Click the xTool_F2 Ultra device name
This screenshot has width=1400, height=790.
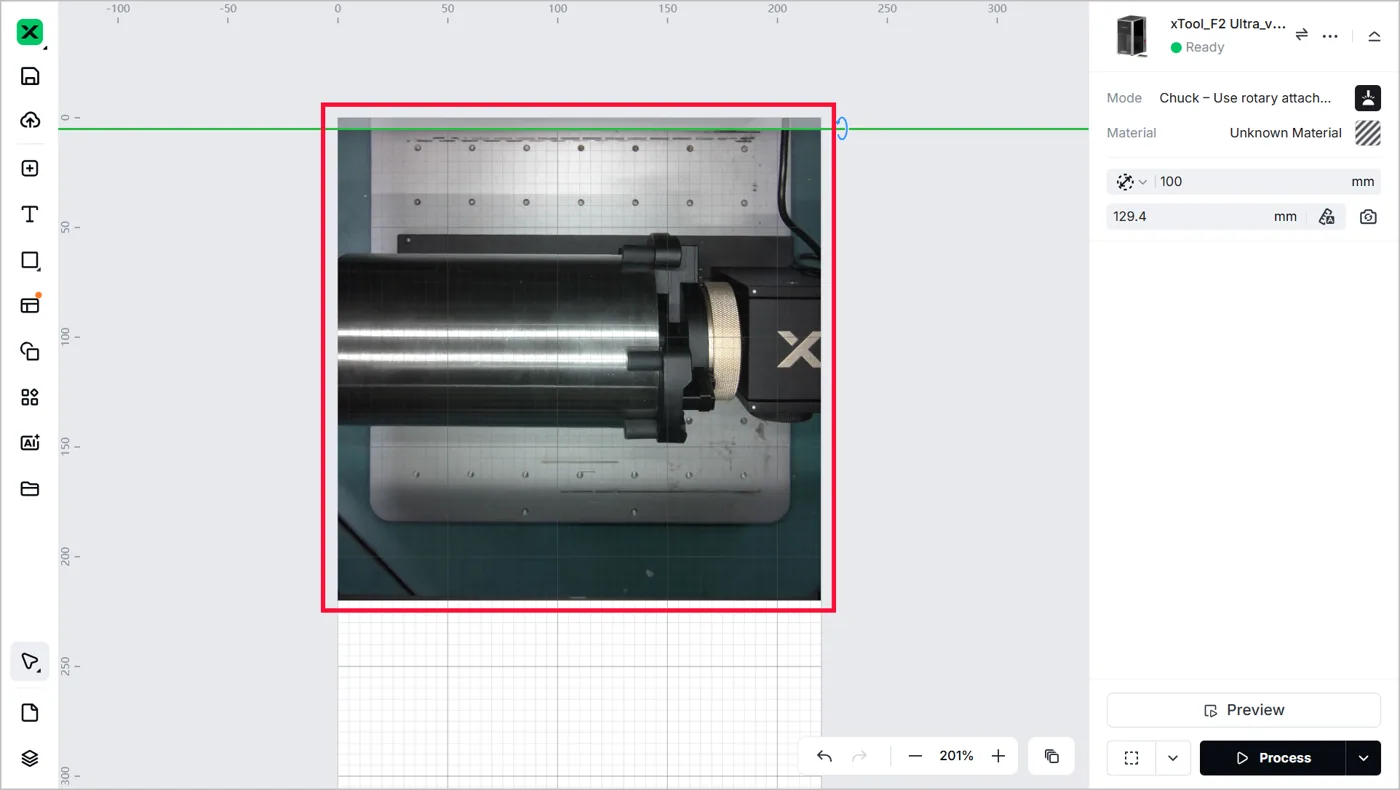(1228, 25)
